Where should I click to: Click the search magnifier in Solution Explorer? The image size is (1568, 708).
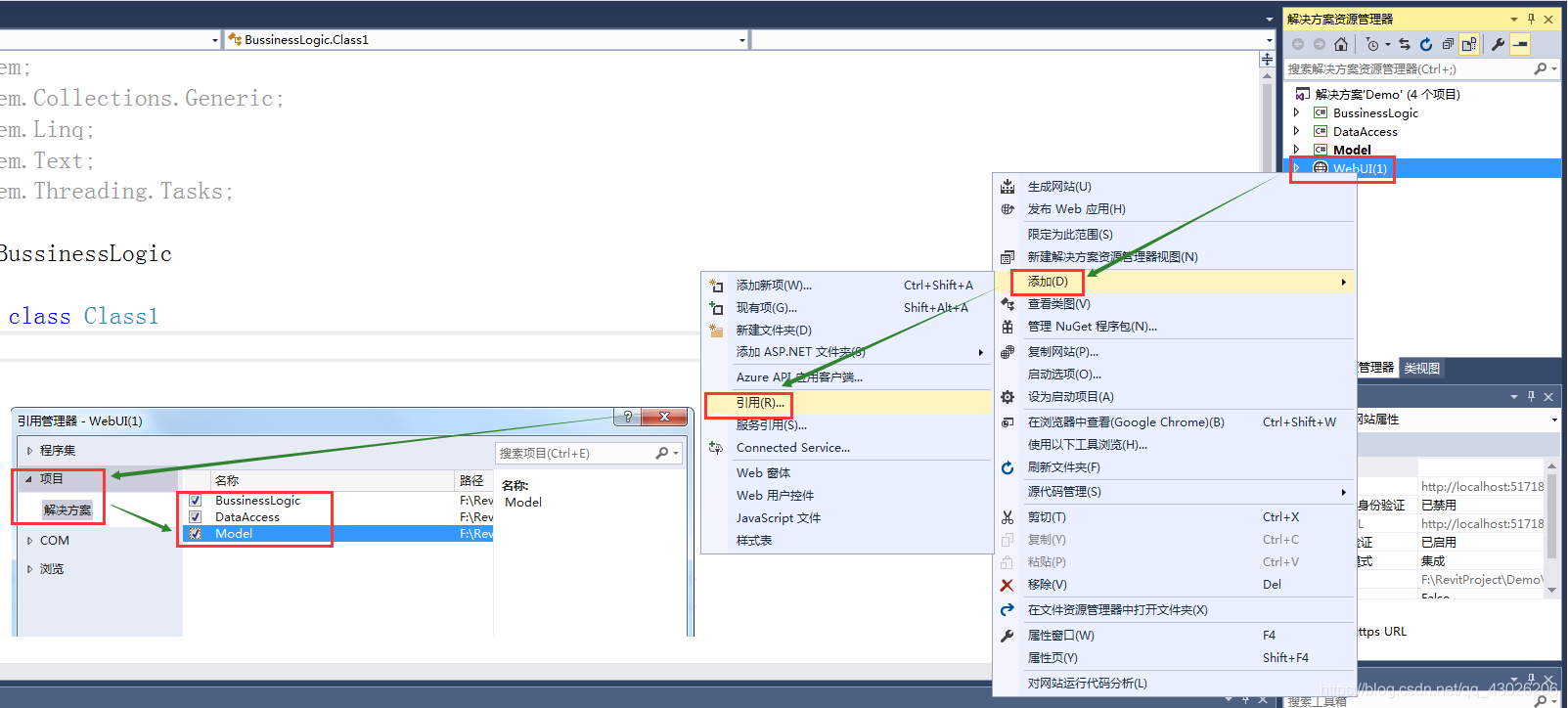click(1541, 68)
